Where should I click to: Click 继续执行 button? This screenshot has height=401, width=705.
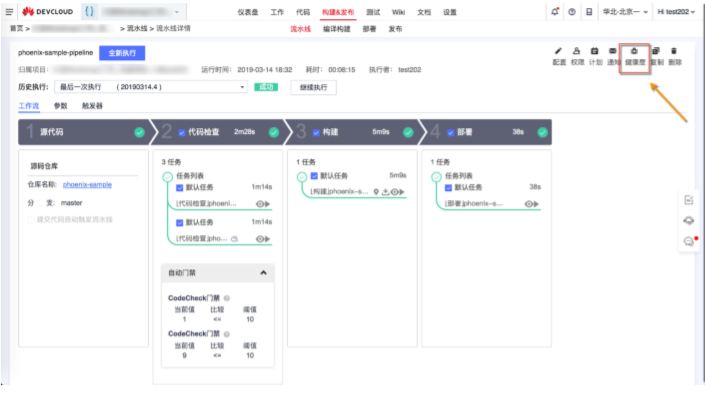pyautogui.click(x=313, y=87)
